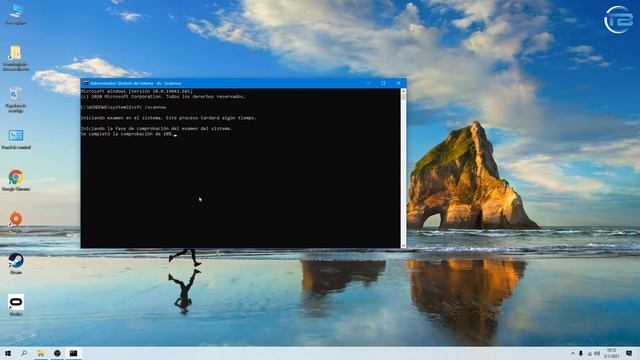Screen dimensions: 640x360
Task: Click the 'Iniciando examen en el sistema' line
Action: click(x=169, y=118)
